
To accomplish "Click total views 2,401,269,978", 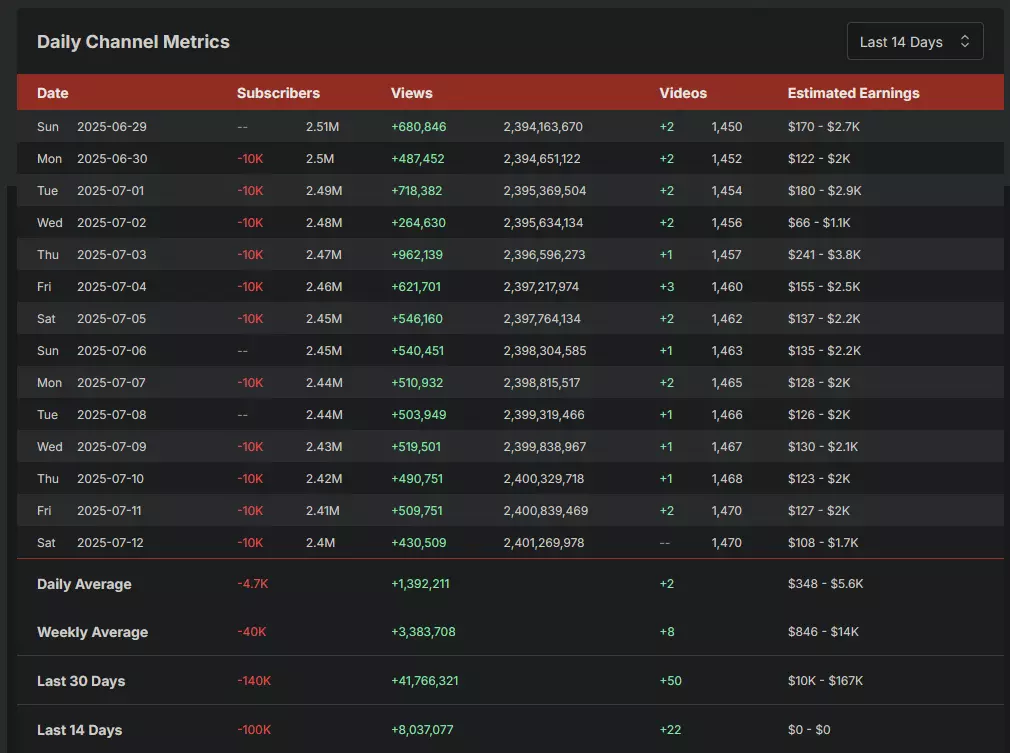I will point(544,542).
